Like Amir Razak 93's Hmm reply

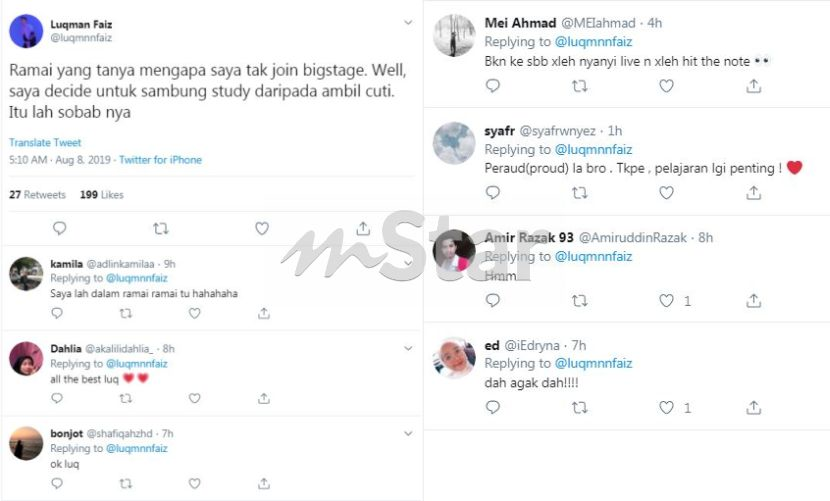click(x=666, y=300)
